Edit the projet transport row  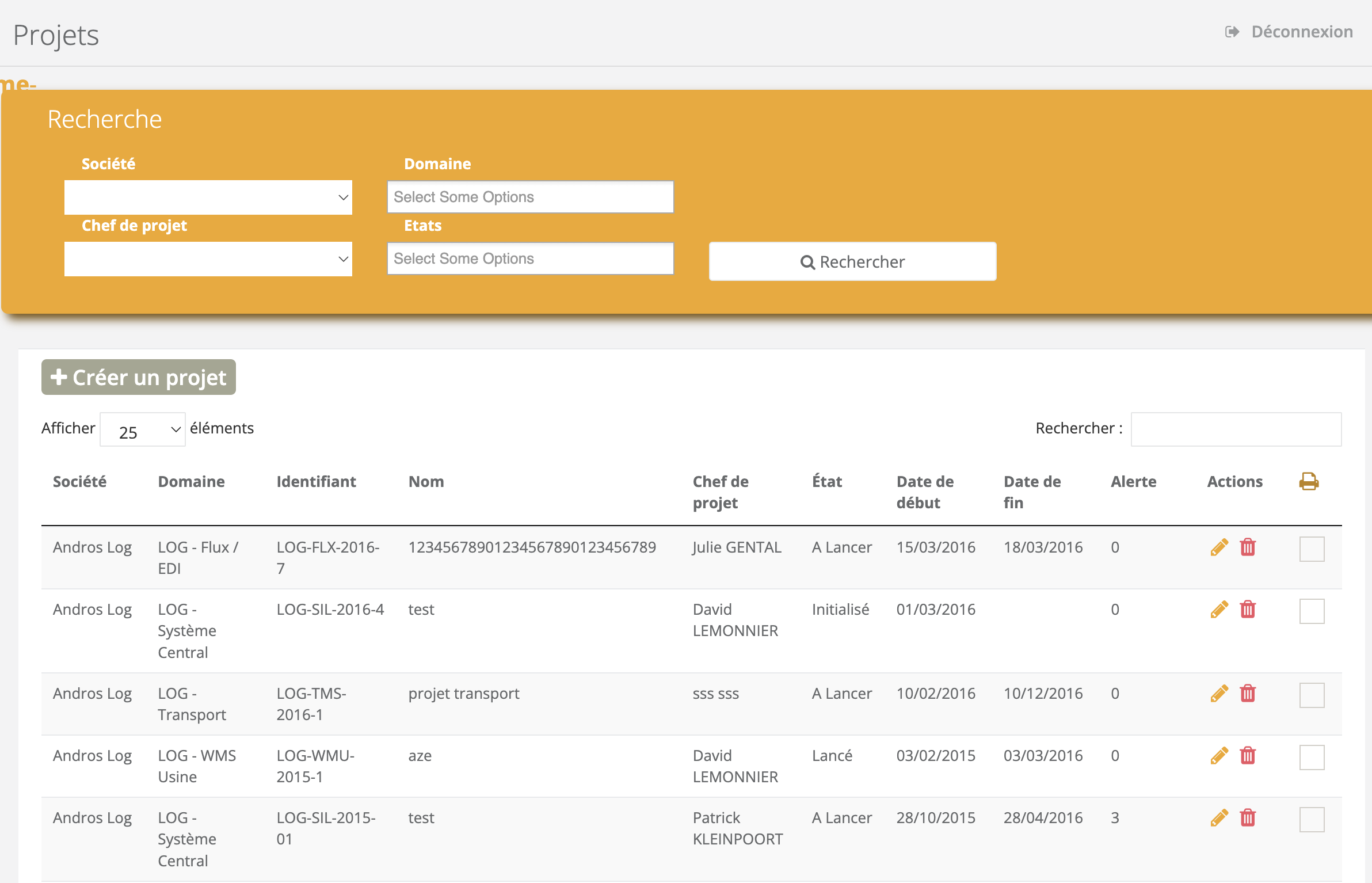click(x=1219, y=694)
